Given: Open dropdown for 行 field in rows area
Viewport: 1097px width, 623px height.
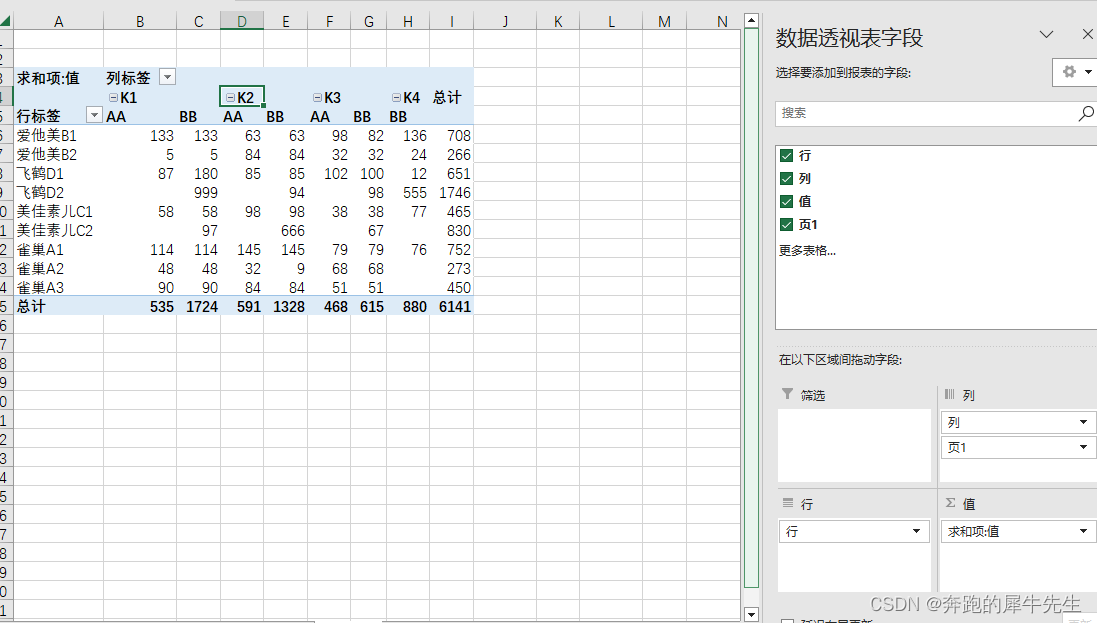Looking at the screenshot, I should click(x=916, y=531).
